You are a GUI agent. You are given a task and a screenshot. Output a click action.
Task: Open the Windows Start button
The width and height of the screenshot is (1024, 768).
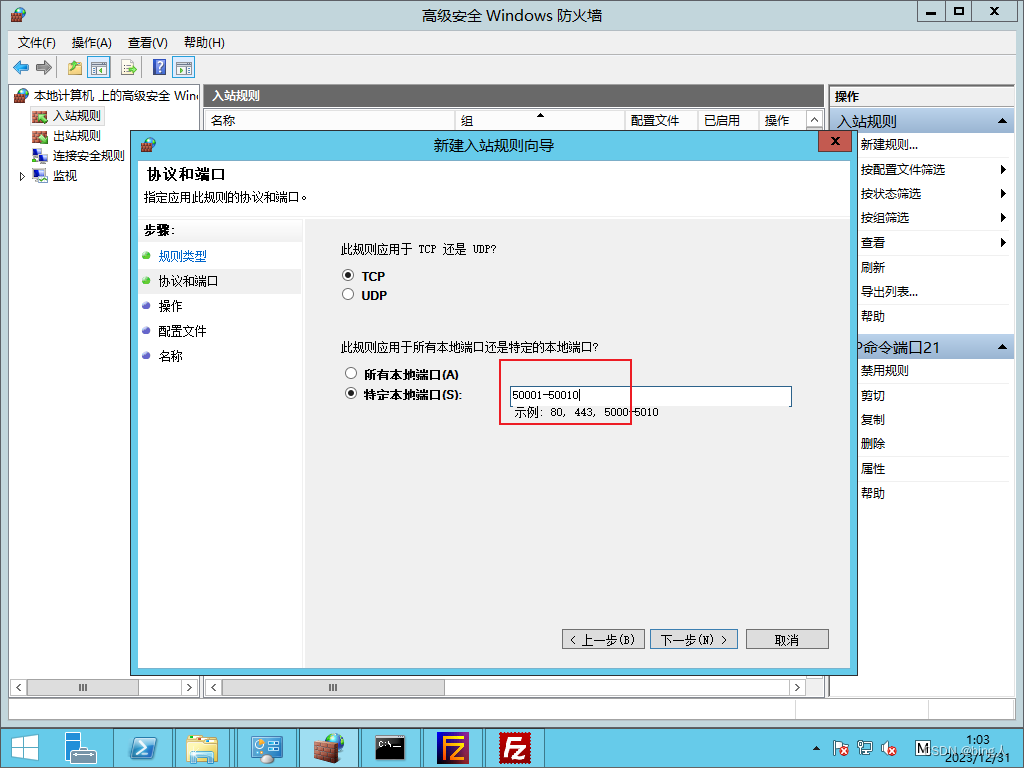point(25,748)
